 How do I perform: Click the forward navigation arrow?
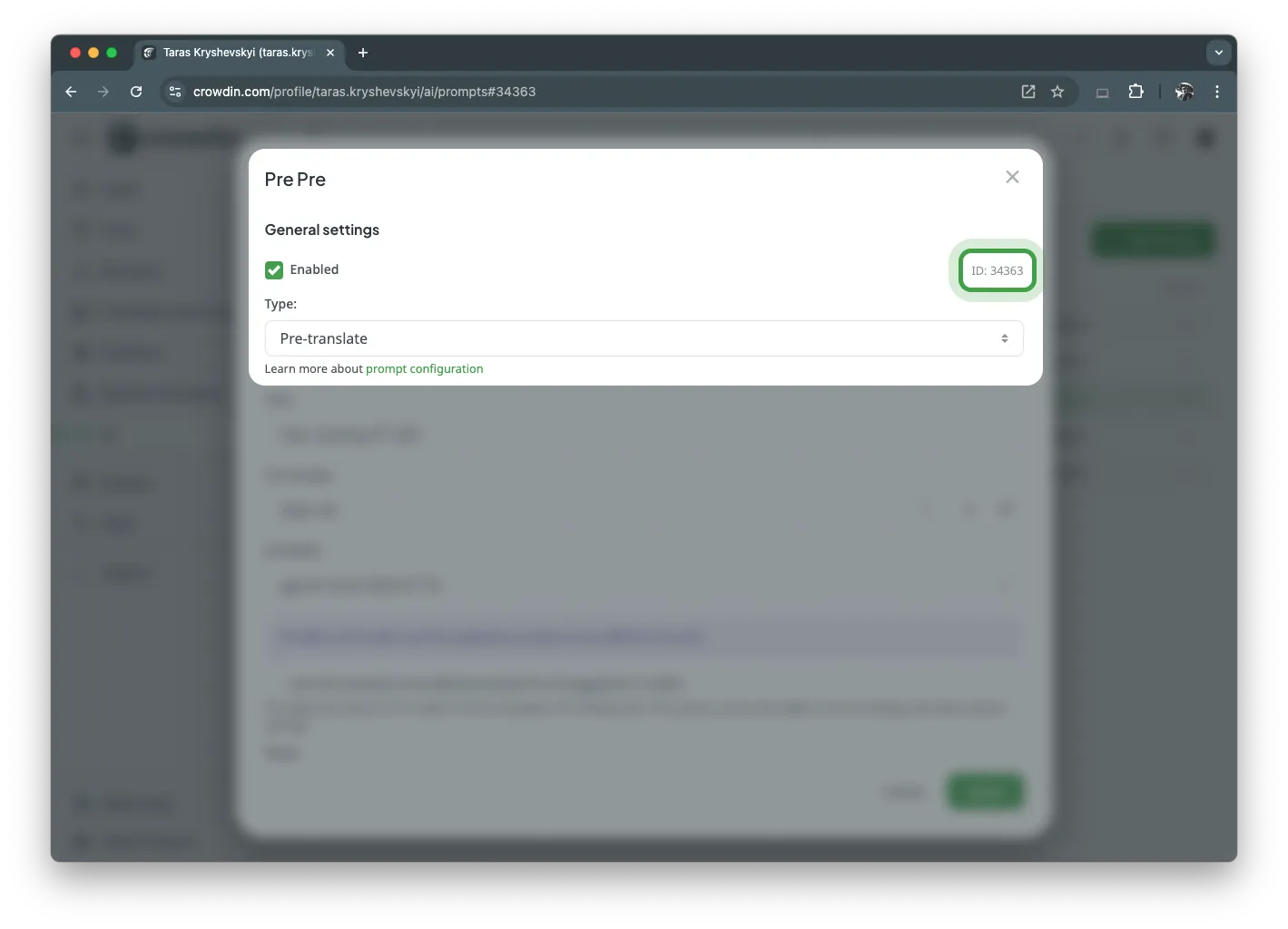[x=103, y=92]
